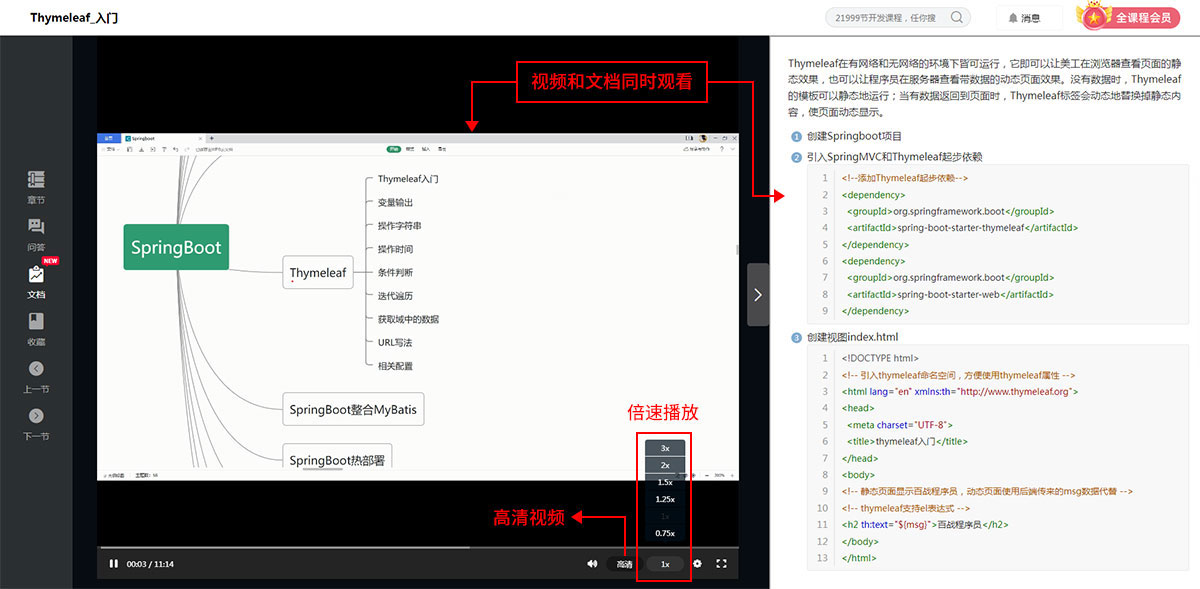Open the video settings gear
This screenshot has height=589, width=1200.
pos(697,564)
